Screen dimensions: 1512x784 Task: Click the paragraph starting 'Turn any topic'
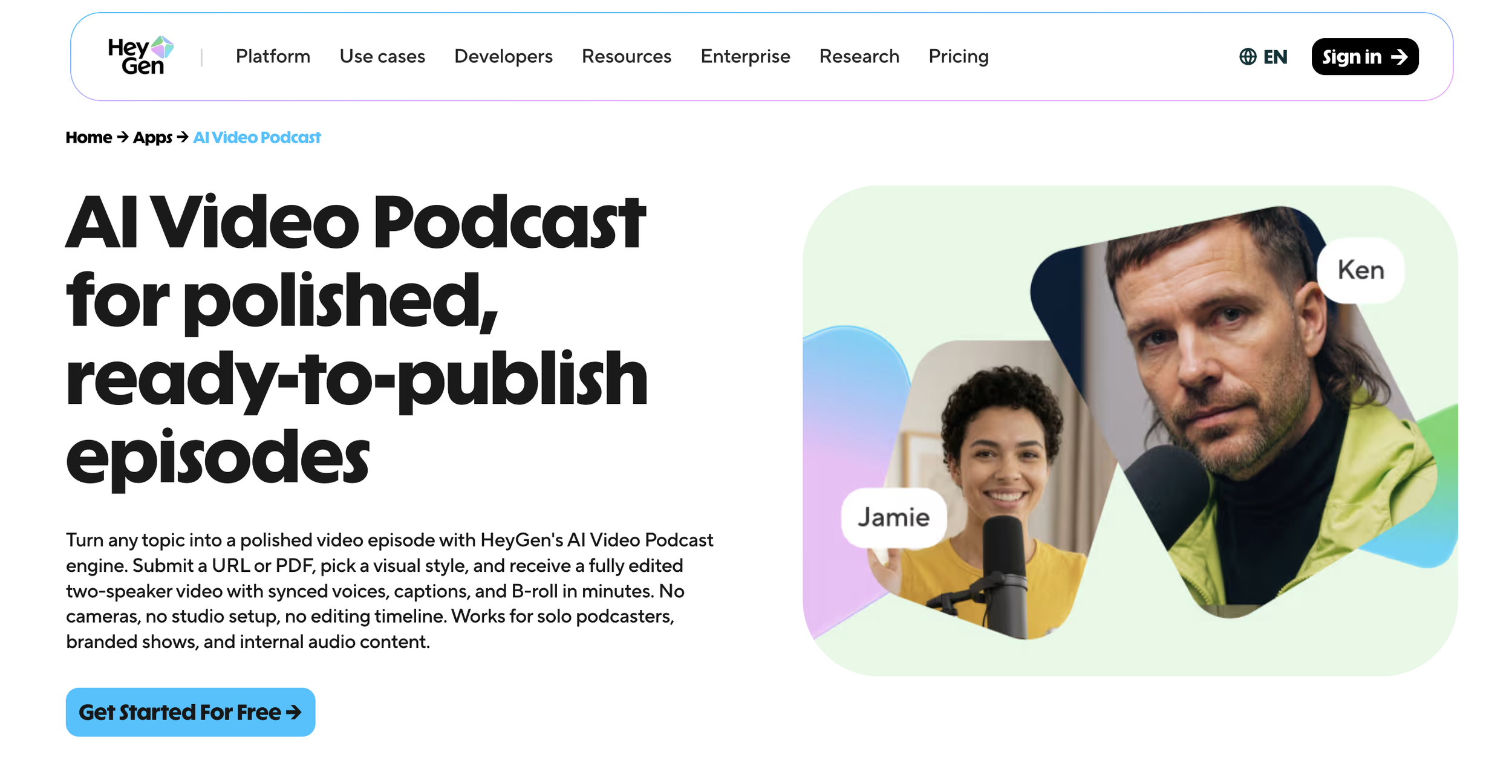389,590
